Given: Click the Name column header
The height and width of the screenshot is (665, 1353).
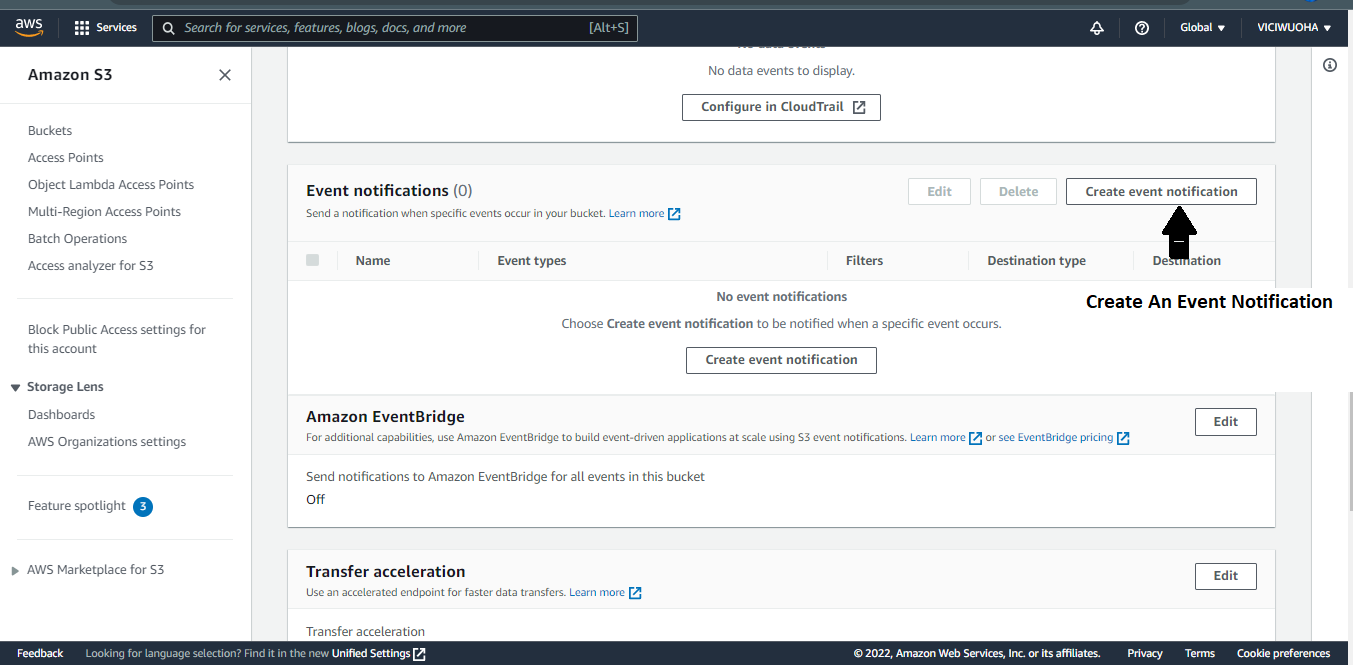Looking at the screenshot, I should pos(373,261).
